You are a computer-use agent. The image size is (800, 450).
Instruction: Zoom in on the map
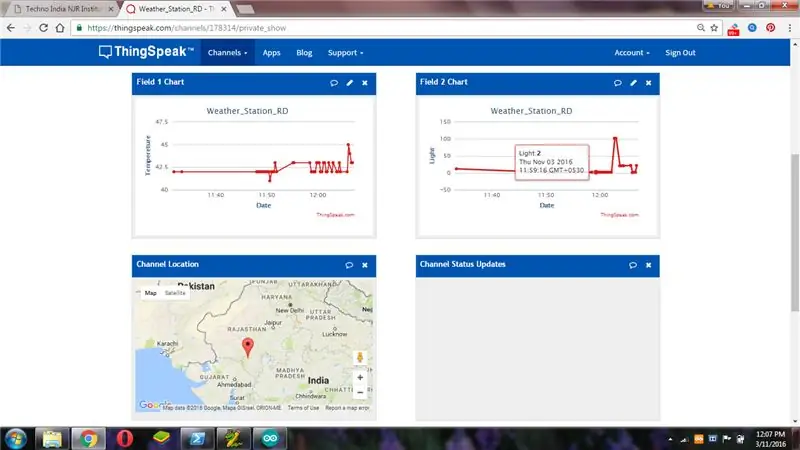pos(360,378)
